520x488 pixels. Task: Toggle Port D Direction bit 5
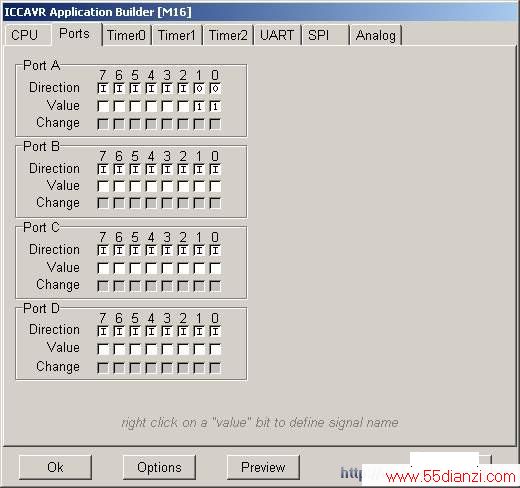tap(135, 331)
